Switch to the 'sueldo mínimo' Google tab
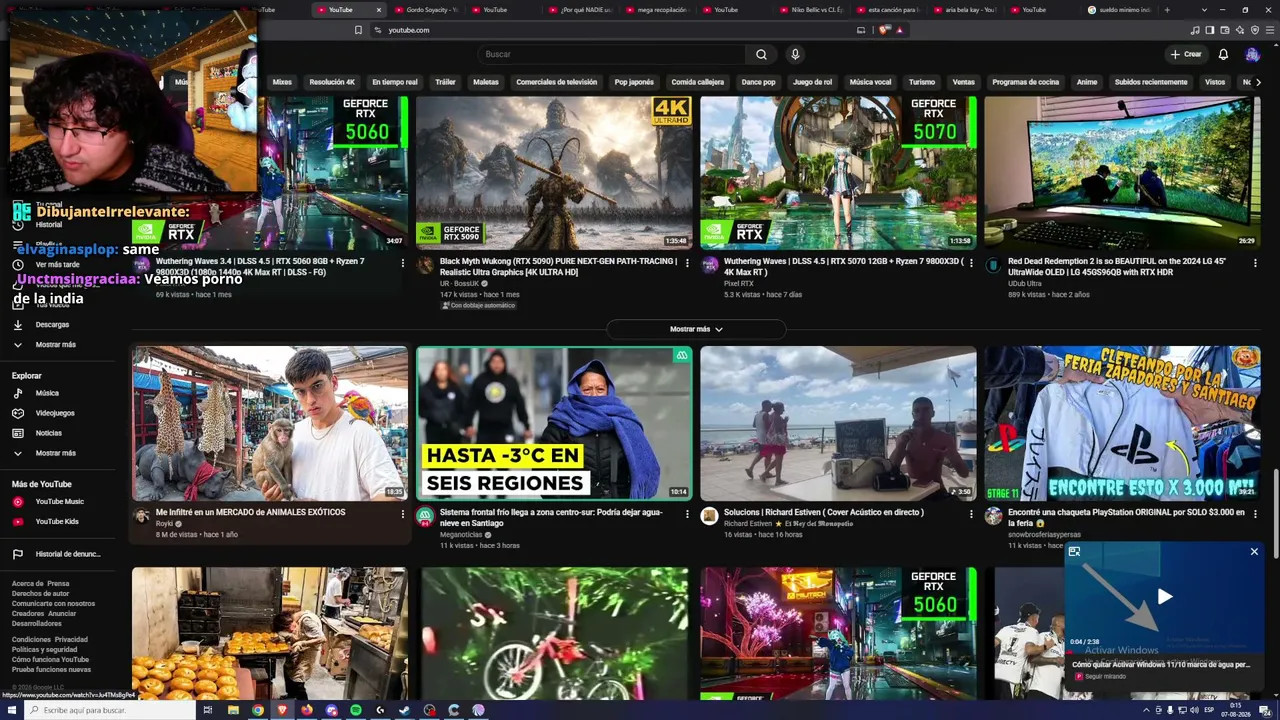1280x720 pixels. tap(1117, 10)
